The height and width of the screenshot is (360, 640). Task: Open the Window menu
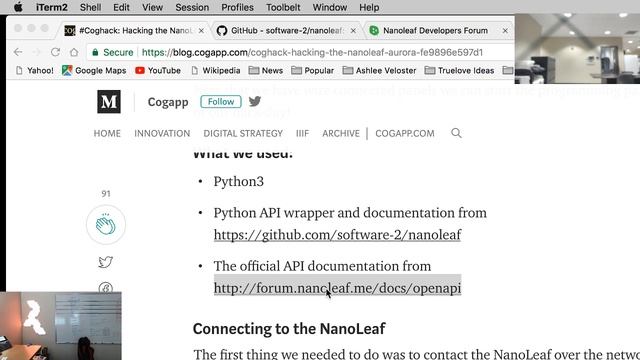329,7
